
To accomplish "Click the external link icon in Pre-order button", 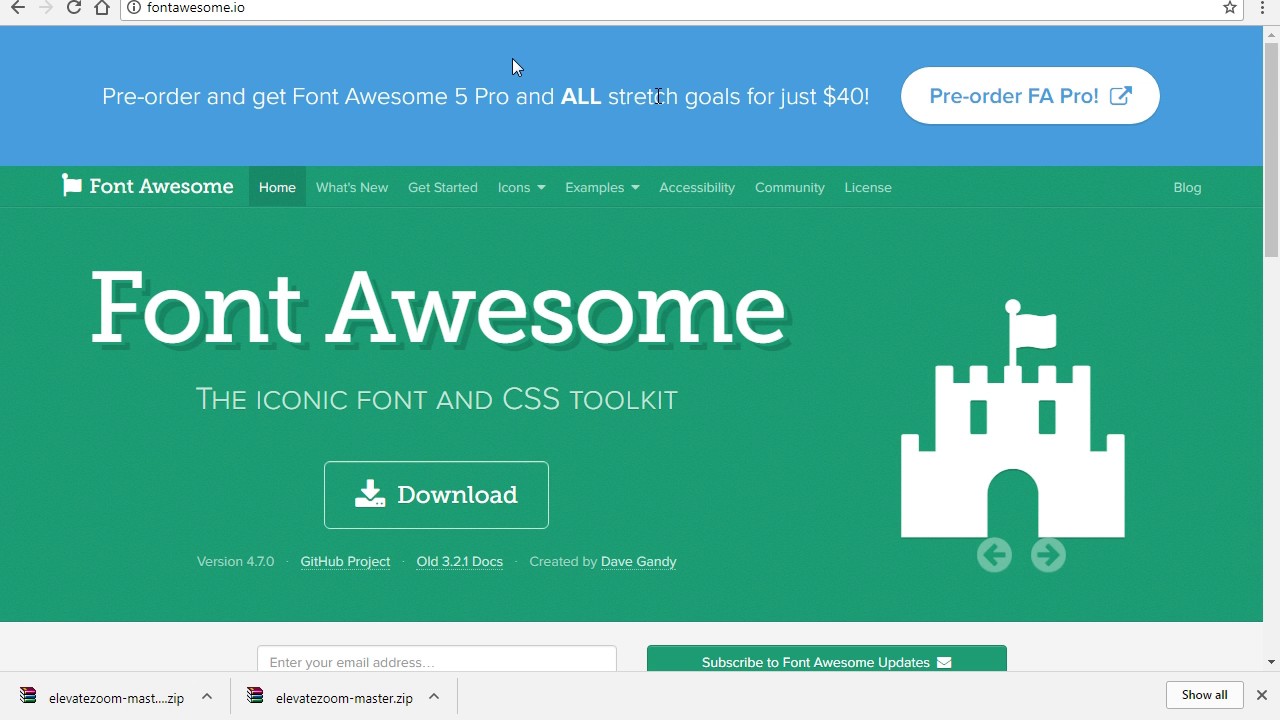I will coord(1121,96).
